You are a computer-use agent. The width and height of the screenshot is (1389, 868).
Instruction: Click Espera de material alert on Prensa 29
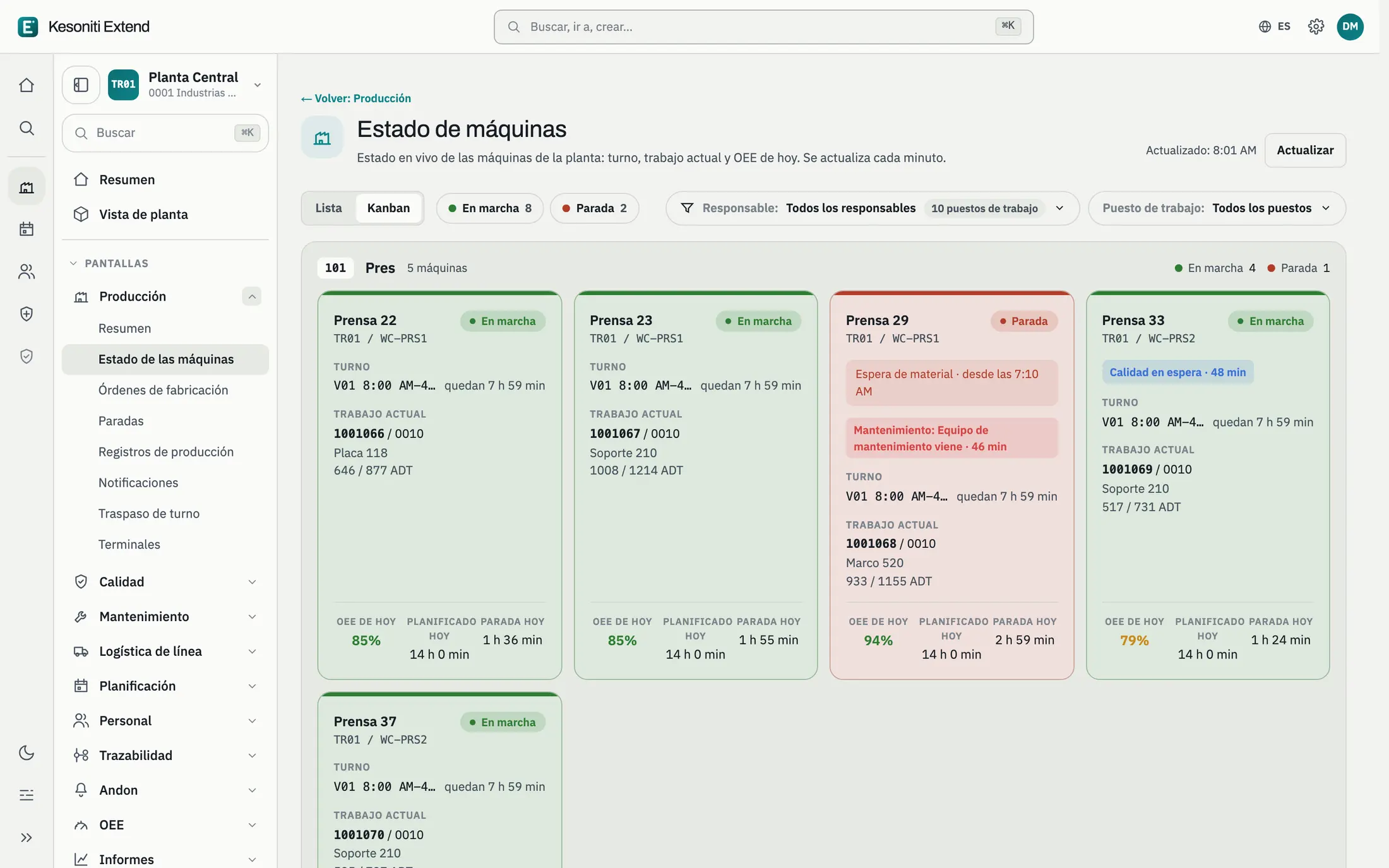click(x=951, y=383)
